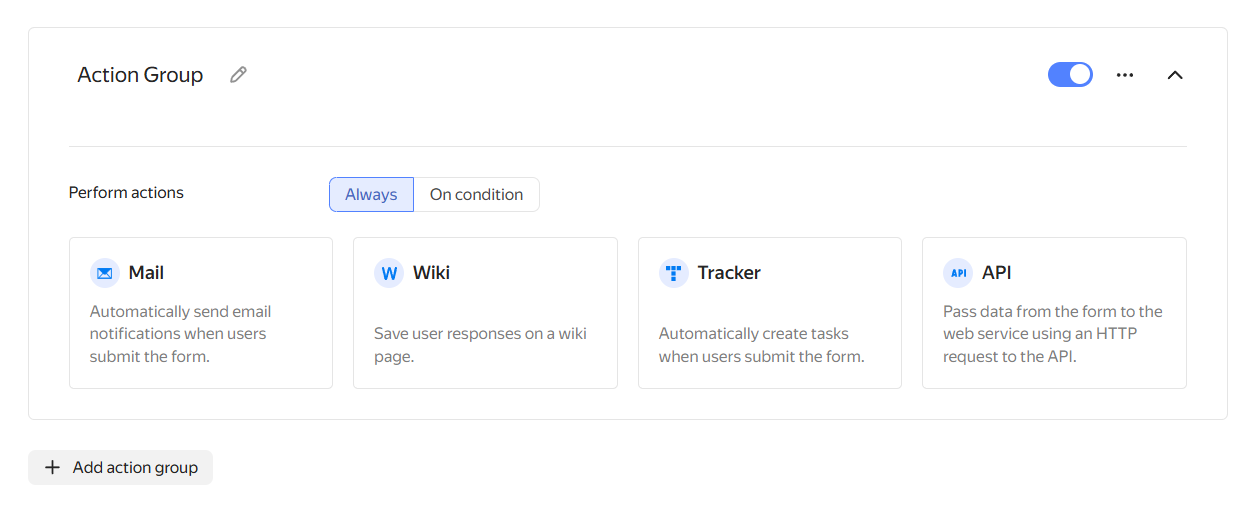
Task: Disable the Action Group toggle switch
Action: pos(1070,75)
